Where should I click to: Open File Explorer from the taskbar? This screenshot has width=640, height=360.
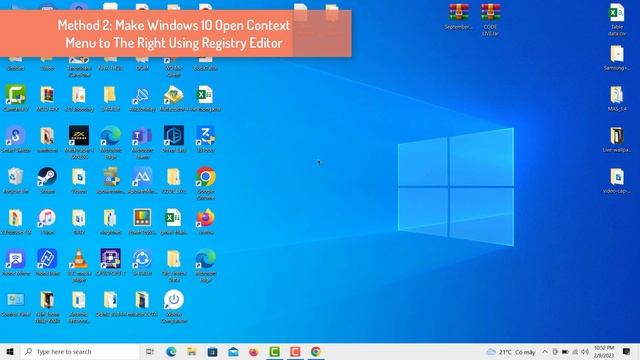pyautogui.click(x=192, y=352)
